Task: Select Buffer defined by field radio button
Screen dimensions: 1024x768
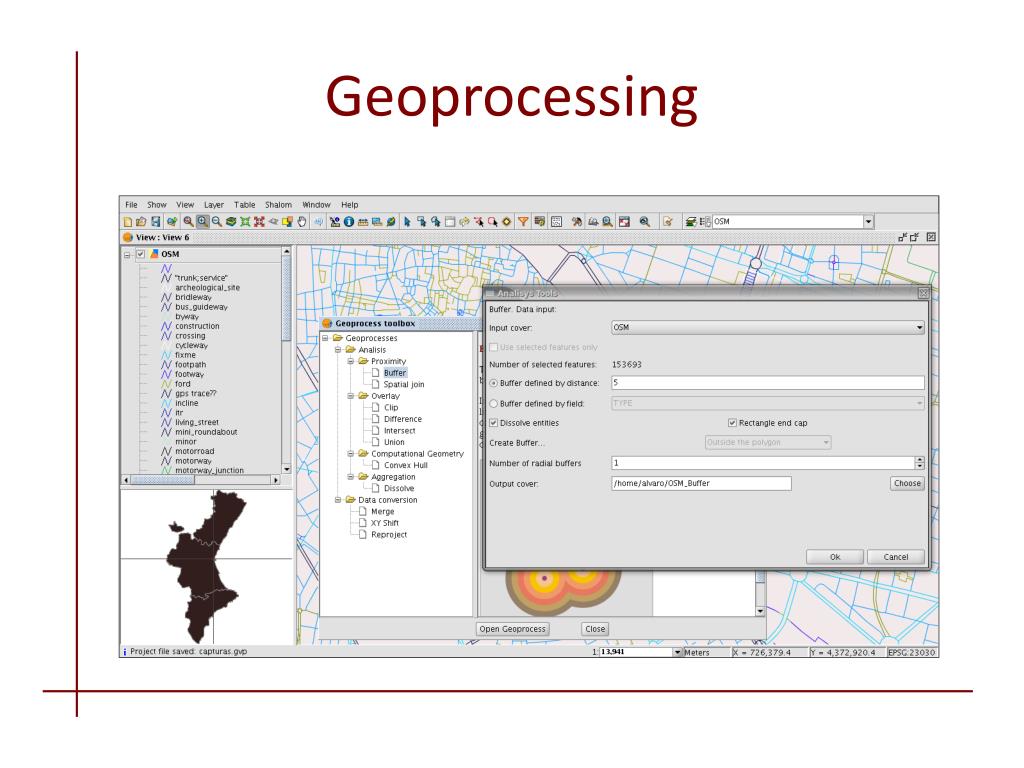Action: (494, 403)
